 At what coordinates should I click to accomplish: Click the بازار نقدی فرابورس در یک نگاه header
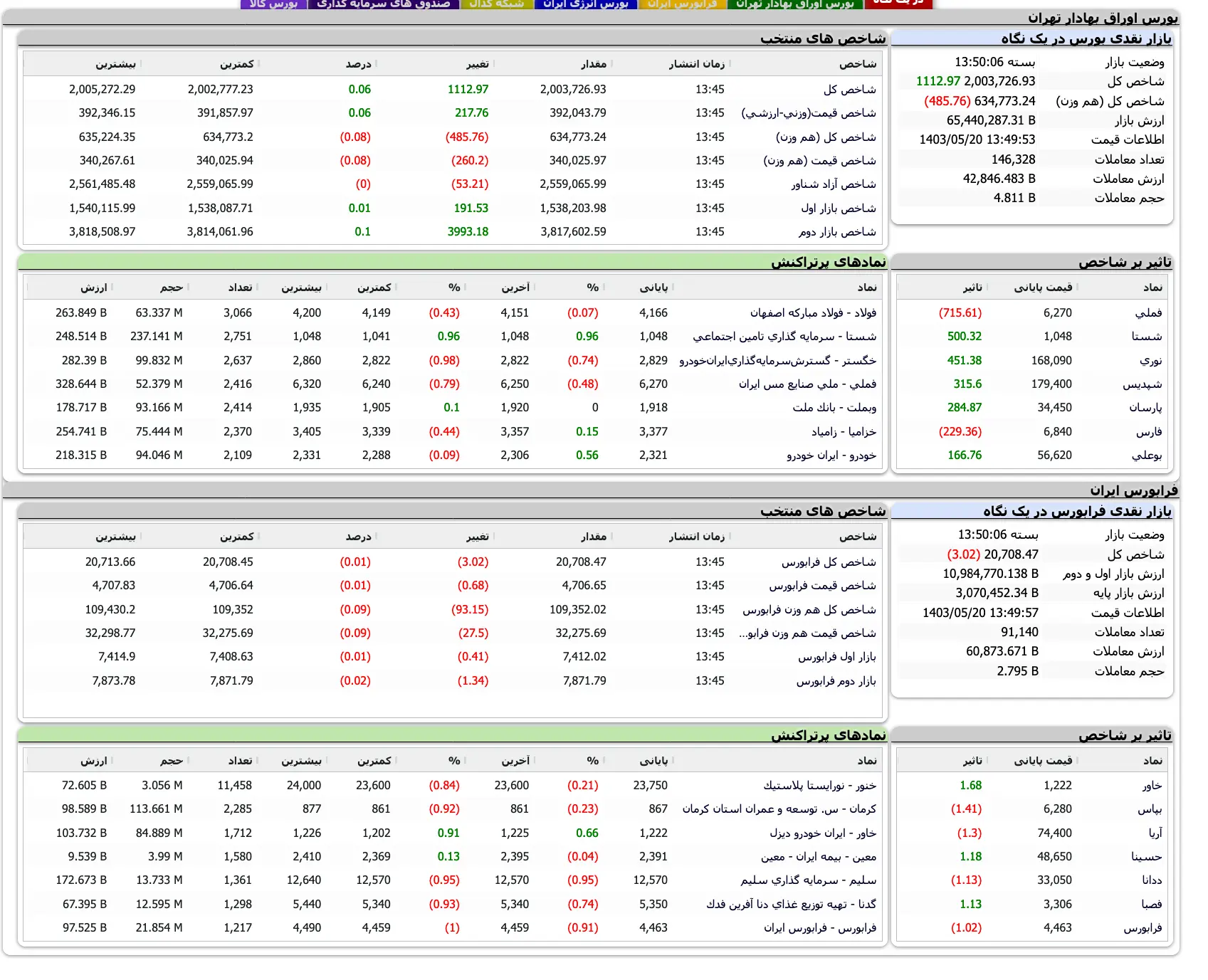[x=1076, y=511]
